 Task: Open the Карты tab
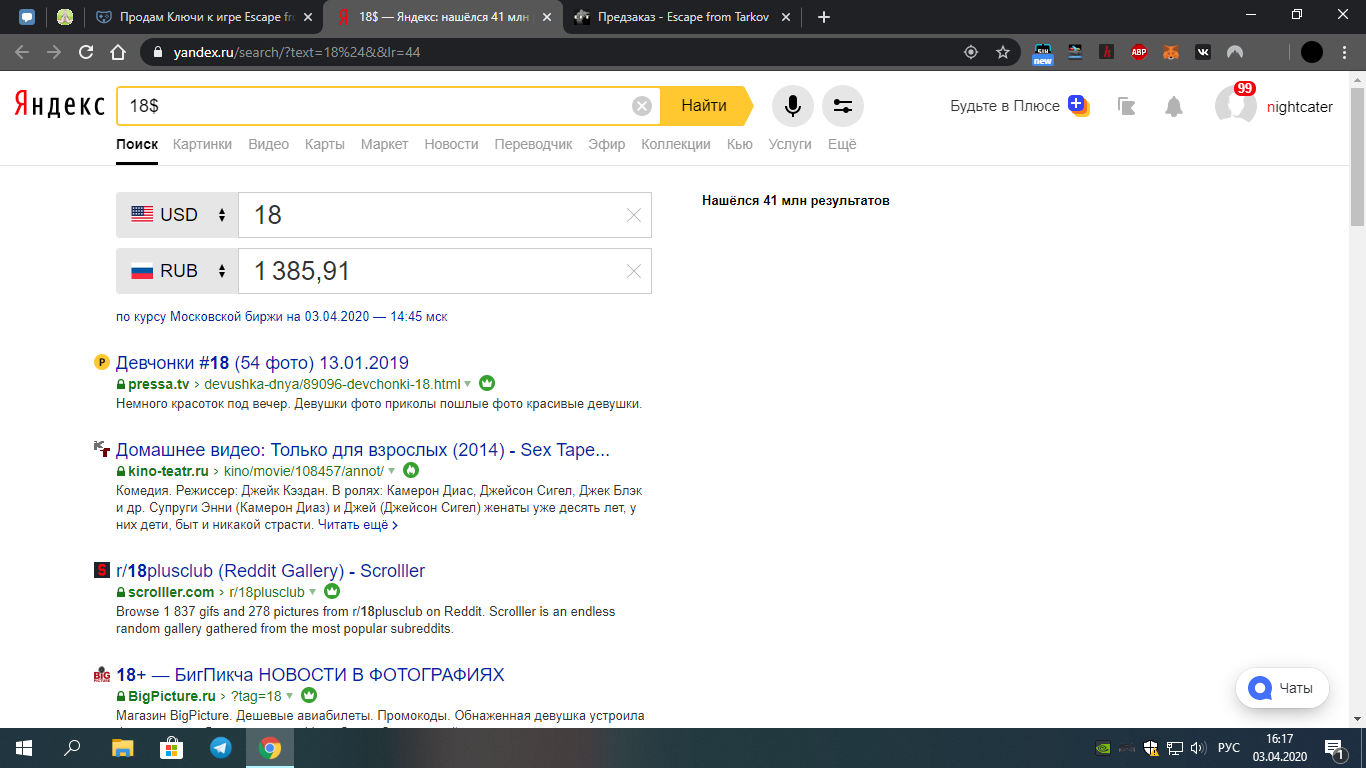click(325, 144)
